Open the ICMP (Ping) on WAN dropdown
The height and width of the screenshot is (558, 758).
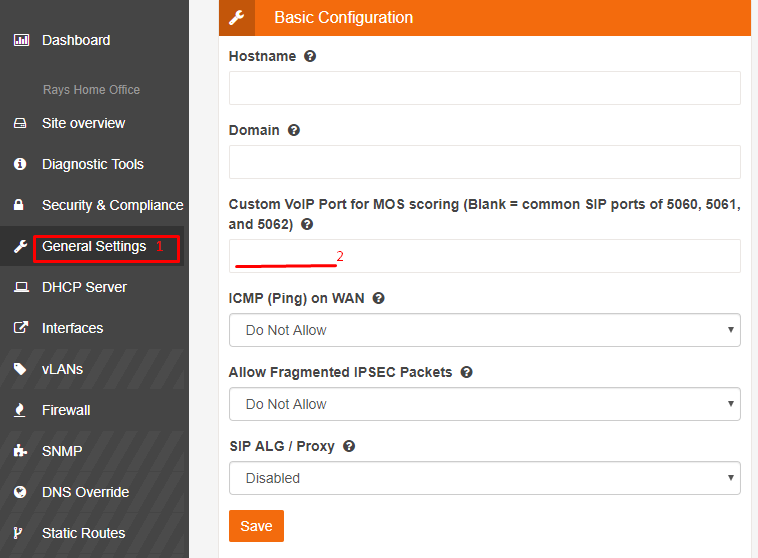(485, 330)
